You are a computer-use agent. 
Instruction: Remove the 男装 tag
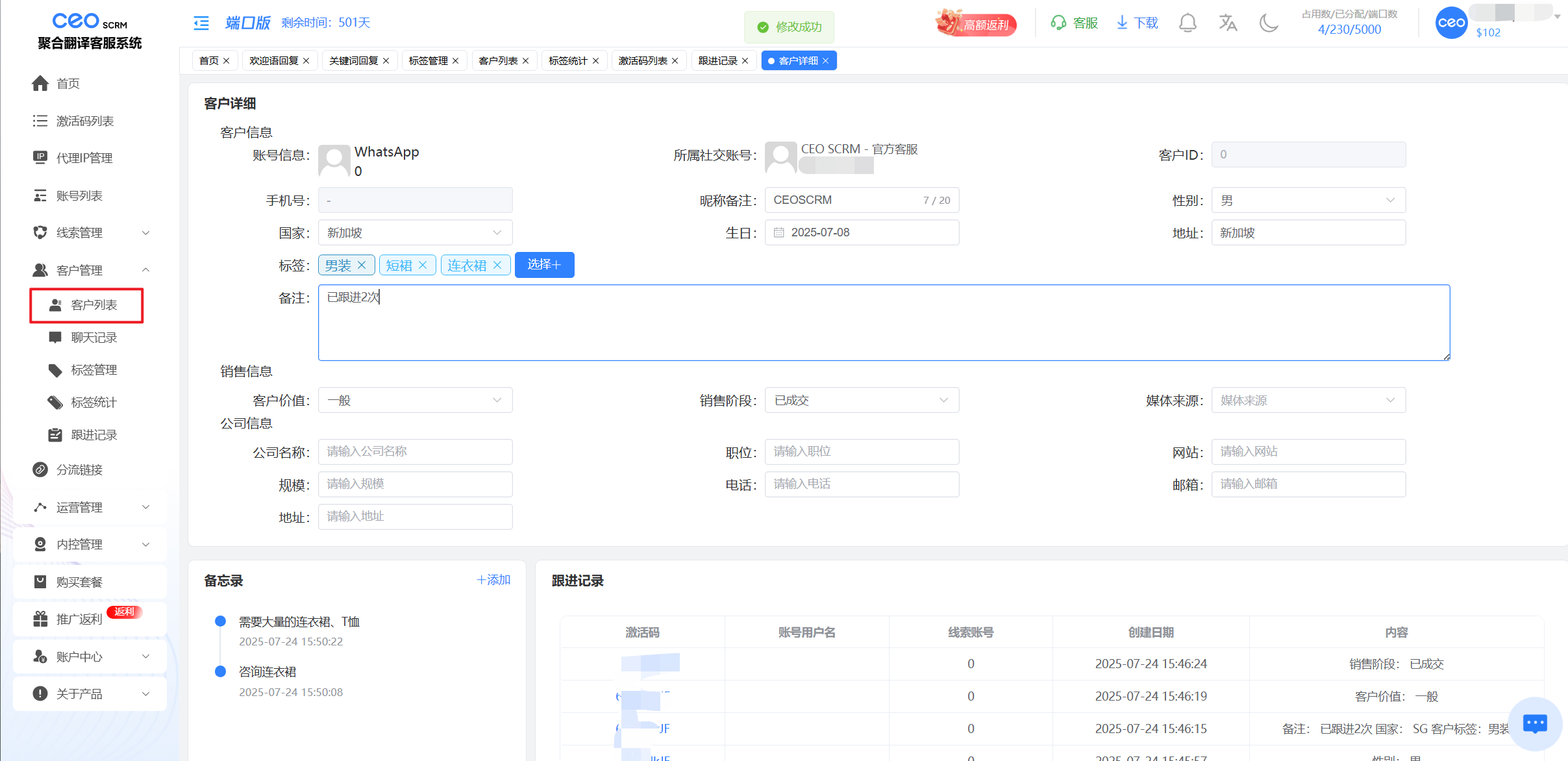coord(362,265)
